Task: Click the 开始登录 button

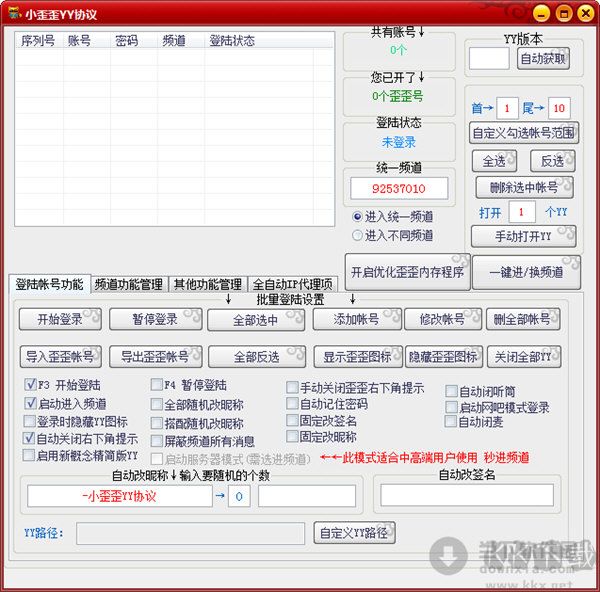Action: point(60,319)
